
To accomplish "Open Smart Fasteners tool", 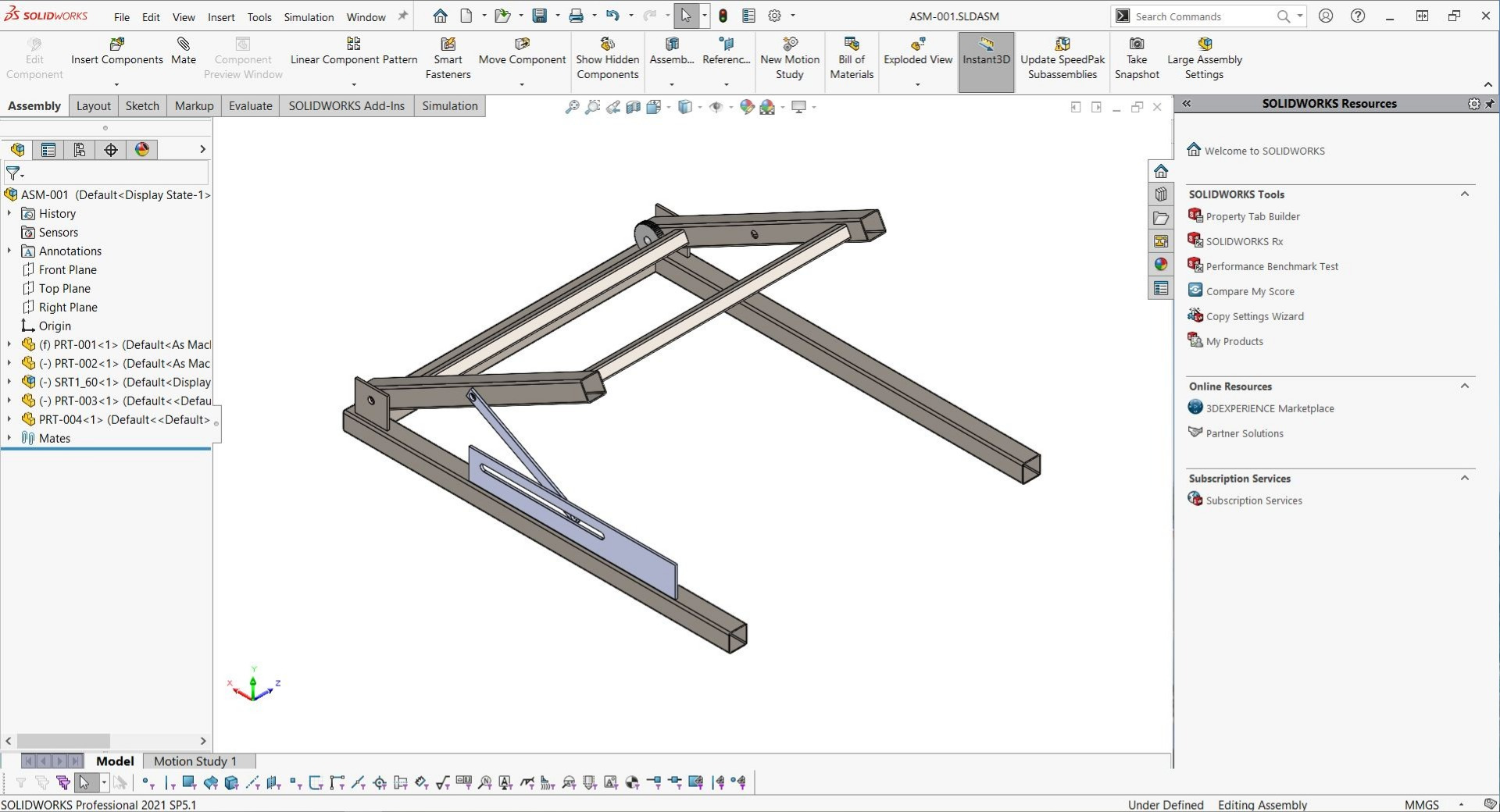I will (x=448, y=45).
